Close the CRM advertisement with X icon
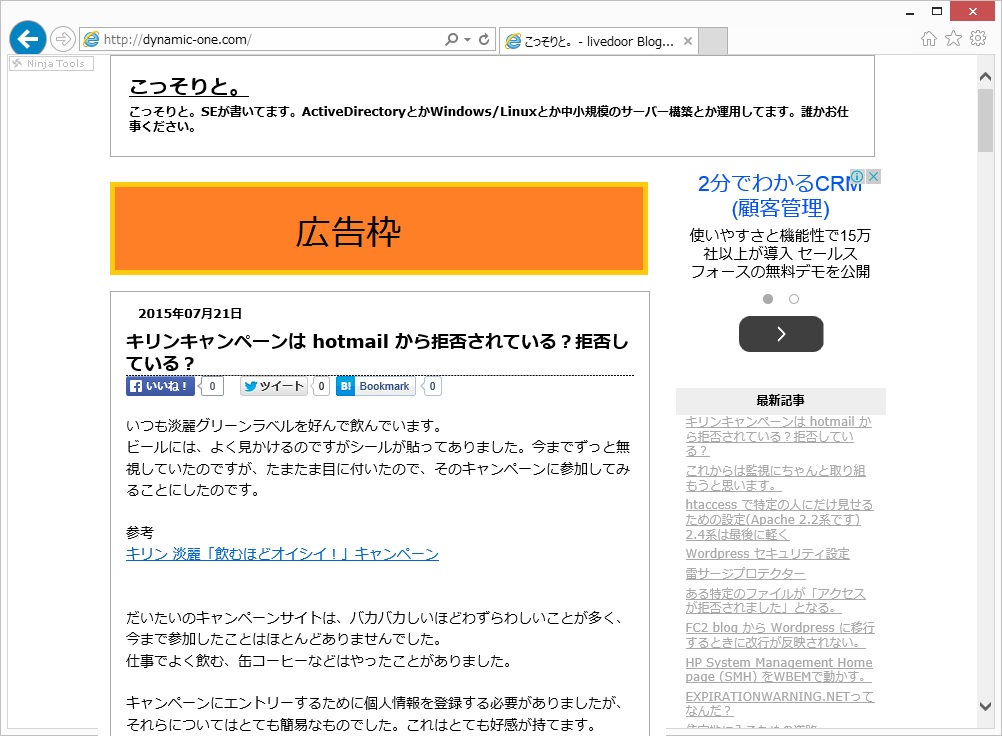This screenshot has height=736, width=1002. tap(874, 176)
